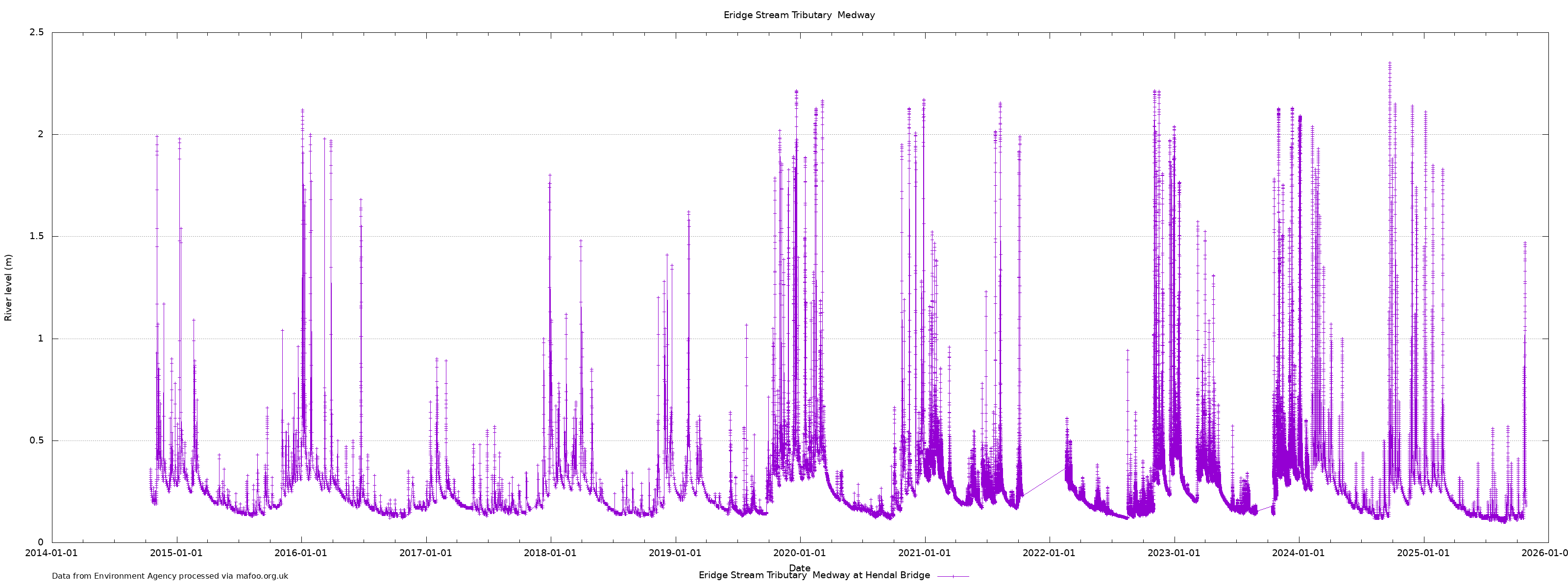Click the 2019-01-01 date tick label
Image resolution: width=1568 pixels, height=588 pixels.
point(675,553)
